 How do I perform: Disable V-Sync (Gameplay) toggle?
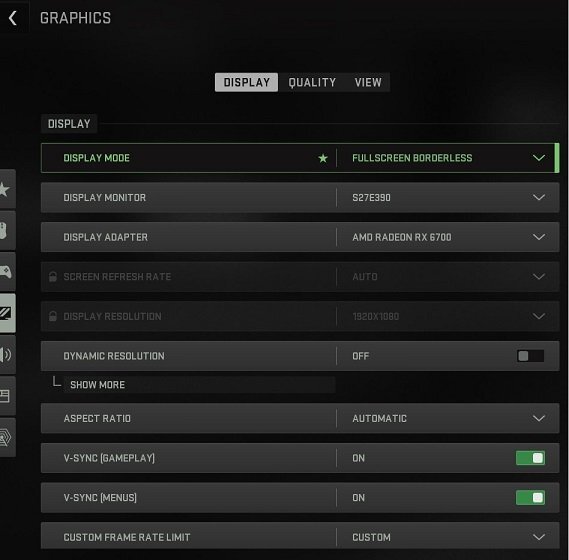(530, 458)
